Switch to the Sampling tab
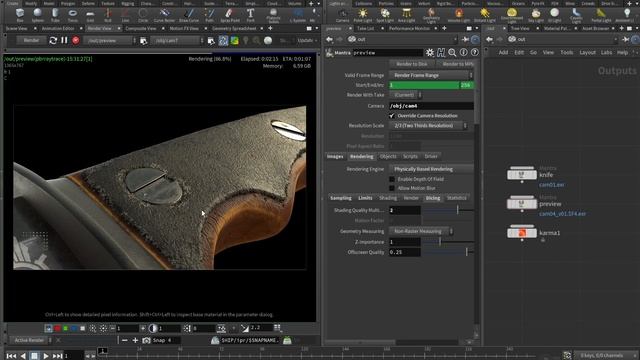 (x=341, y=198)
